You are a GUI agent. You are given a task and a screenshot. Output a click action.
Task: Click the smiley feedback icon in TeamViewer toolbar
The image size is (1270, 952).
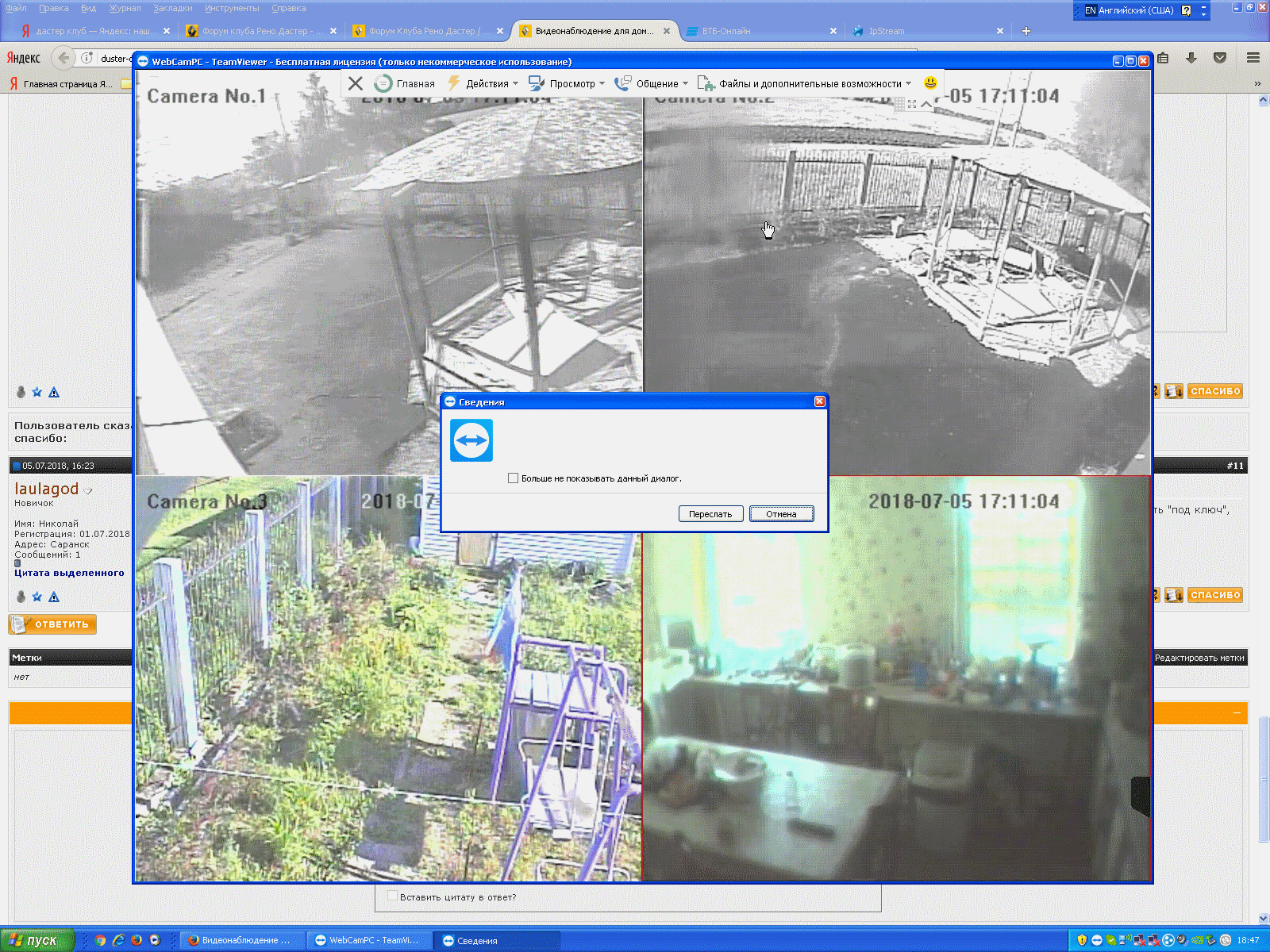[930, 83]
